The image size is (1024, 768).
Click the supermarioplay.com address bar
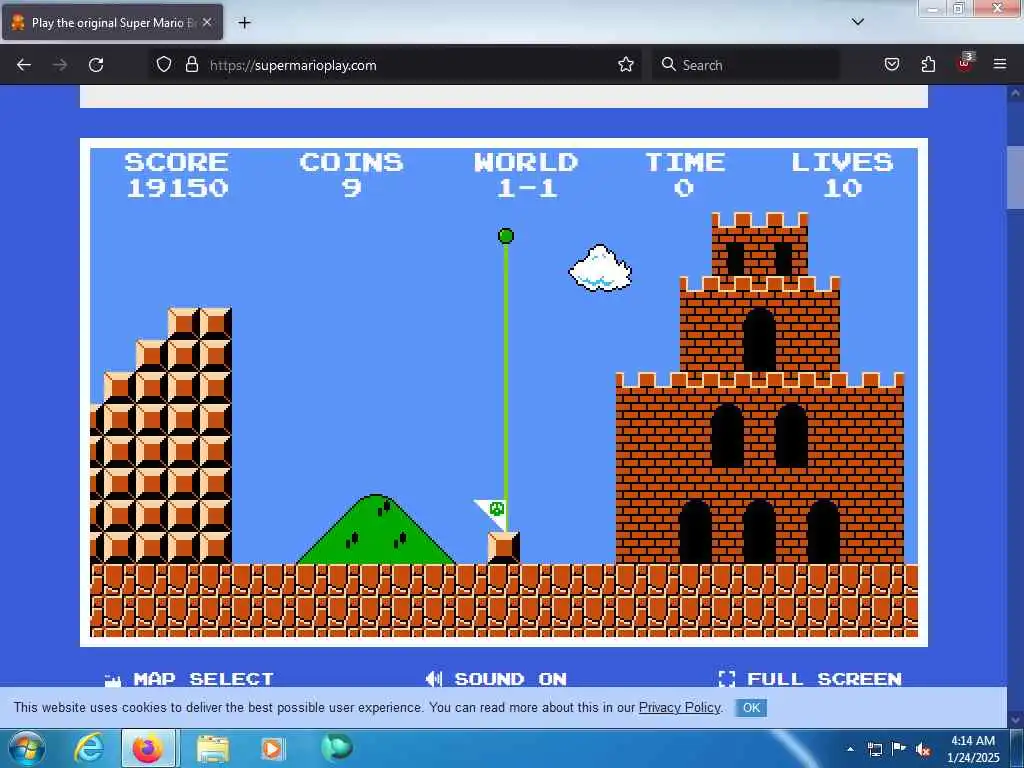pyautogui.click(x=395, y=65)
